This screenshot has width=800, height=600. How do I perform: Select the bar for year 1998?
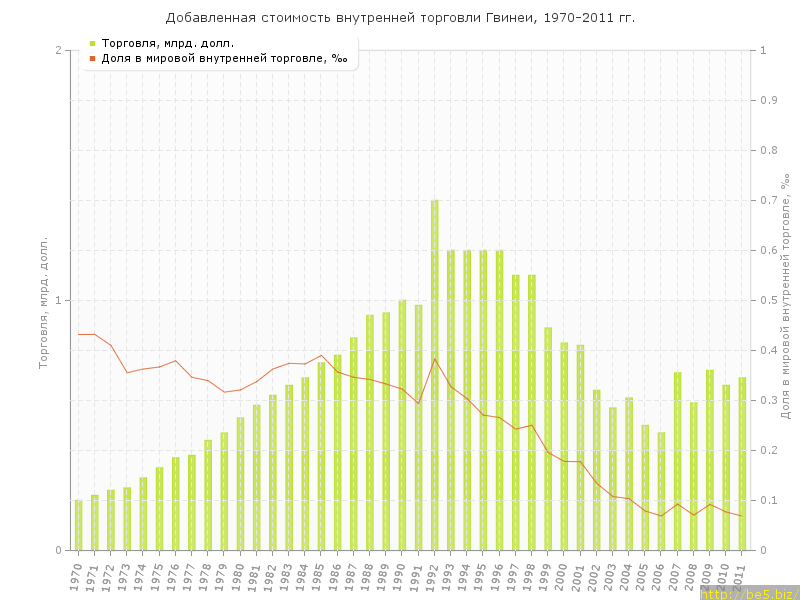(532, 412)
